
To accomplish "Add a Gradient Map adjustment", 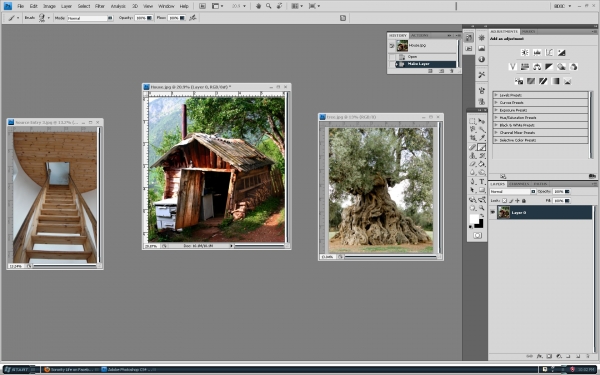I will coord(555,81).
